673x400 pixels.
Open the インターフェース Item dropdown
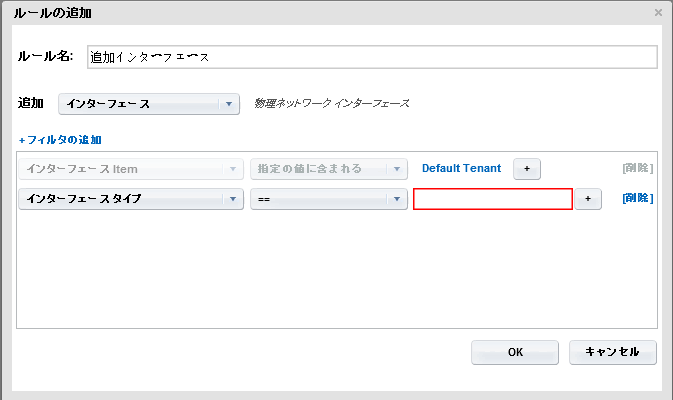tap(131, 169)
